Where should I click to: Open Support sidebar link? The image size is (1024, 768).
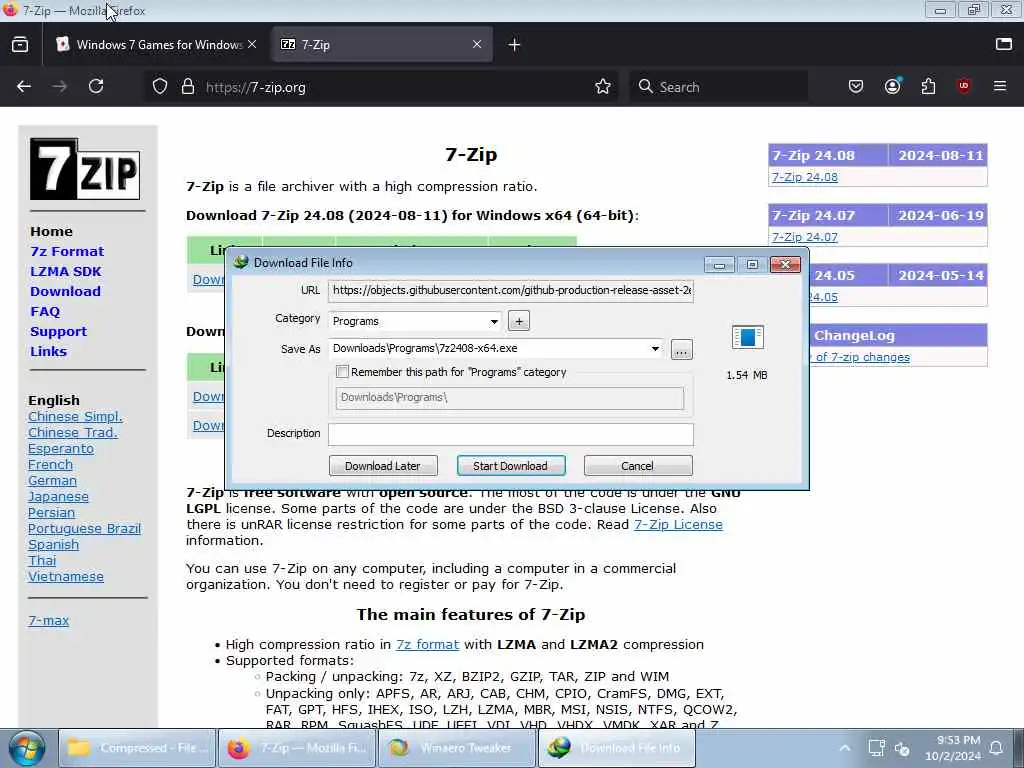[58, 332]
